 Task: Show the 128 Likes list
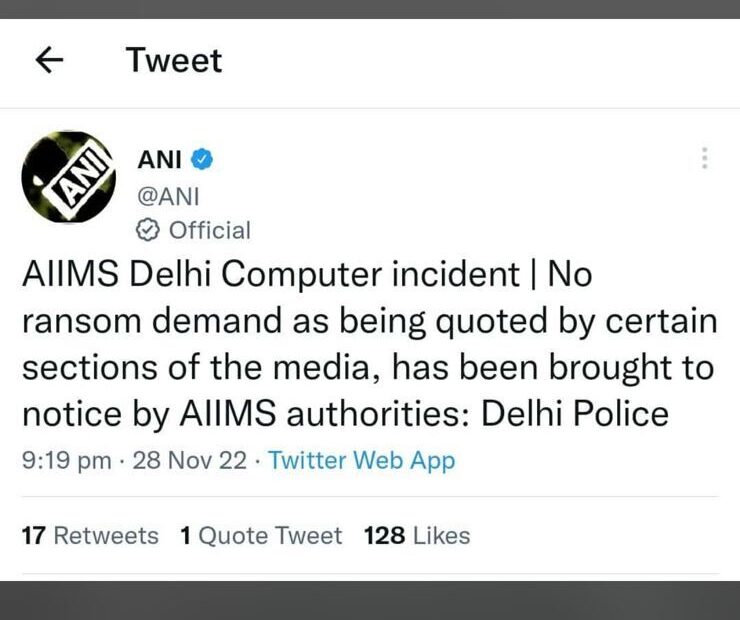[417, 536]
